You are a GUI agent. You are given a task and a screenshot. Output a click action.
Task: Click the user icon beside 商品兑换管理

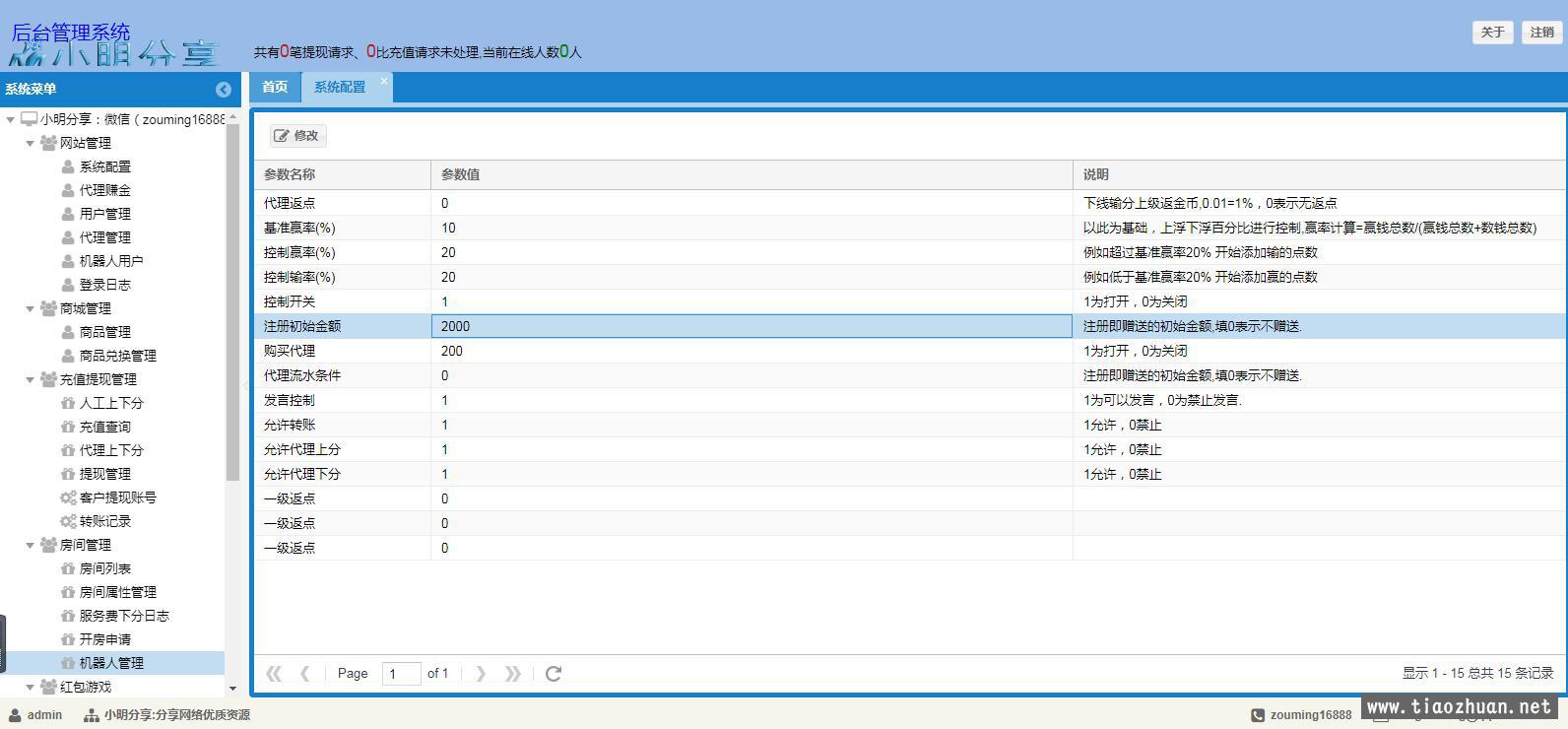tap(68, 356)
